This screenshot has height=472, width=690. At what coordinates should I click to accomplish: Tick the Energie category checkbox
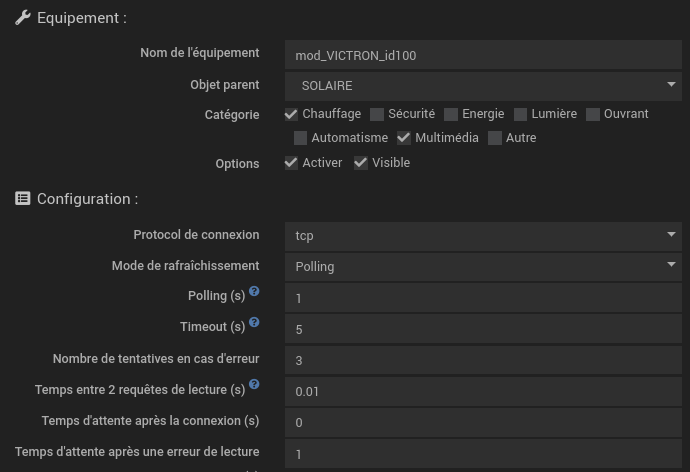(x=451, y=115)
